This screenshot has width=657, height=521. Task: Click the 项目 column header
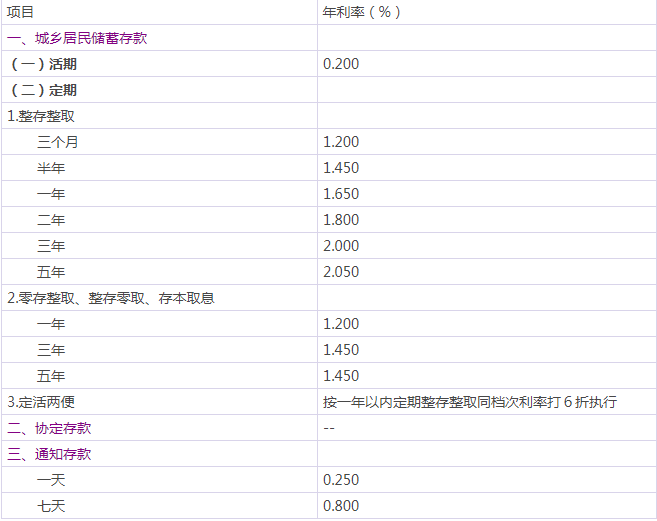(20, 12)
